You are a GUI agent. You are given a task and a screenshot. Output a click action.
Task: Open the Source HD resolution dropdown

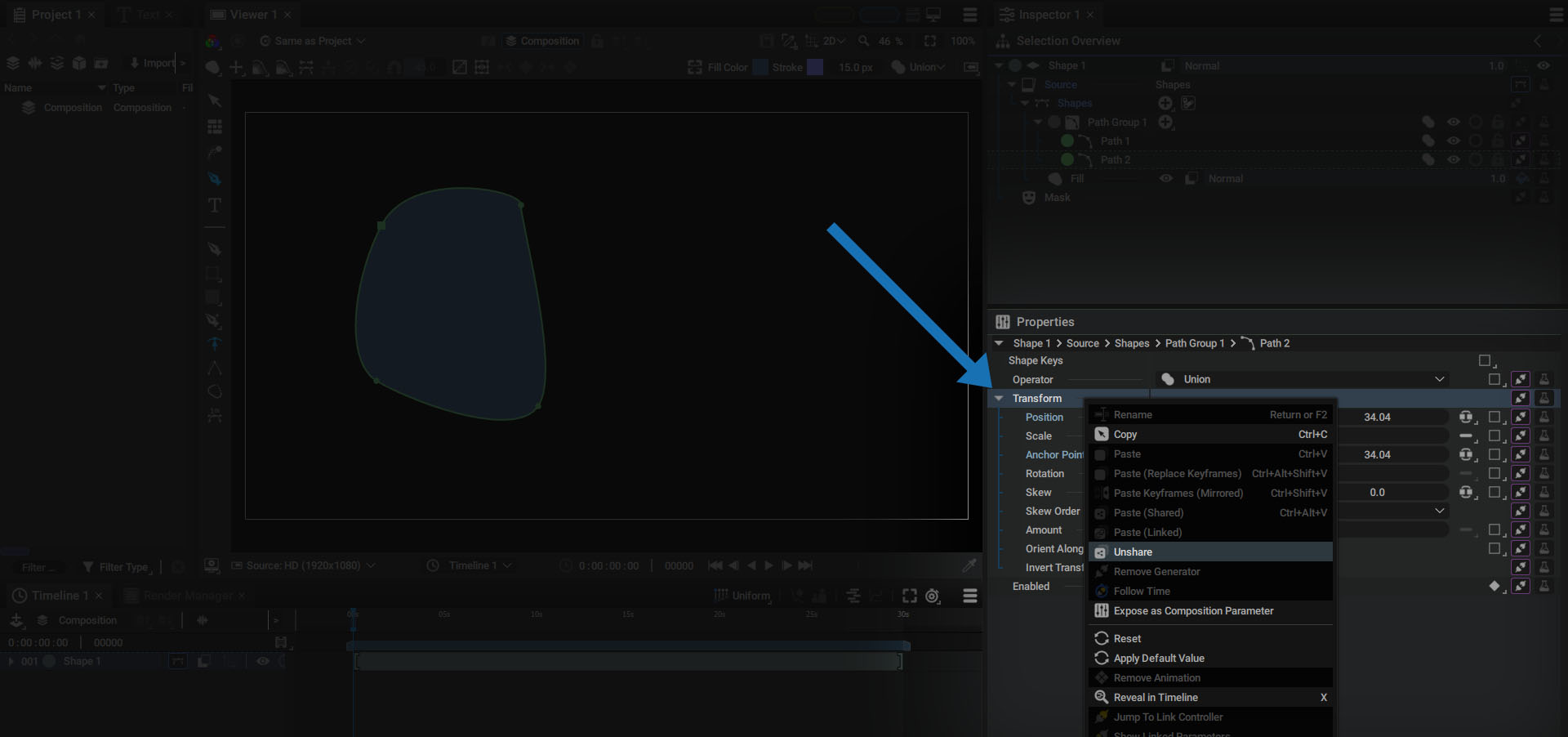pyautogui.click(x=304, y=565)
